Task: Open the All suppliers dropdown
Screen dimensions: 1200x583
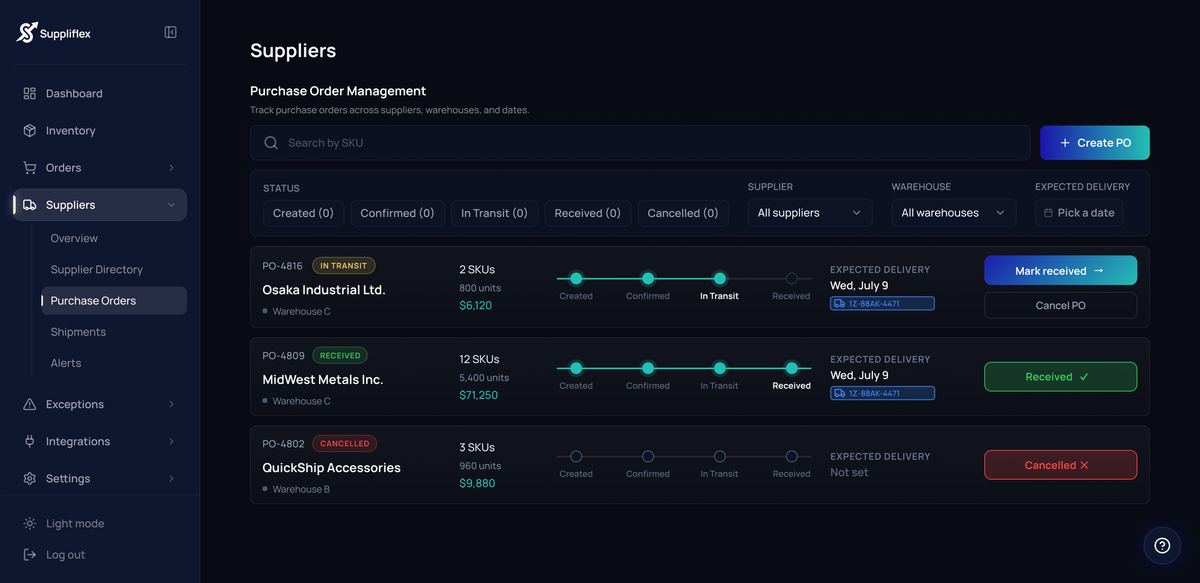Action: click(810, 213)
